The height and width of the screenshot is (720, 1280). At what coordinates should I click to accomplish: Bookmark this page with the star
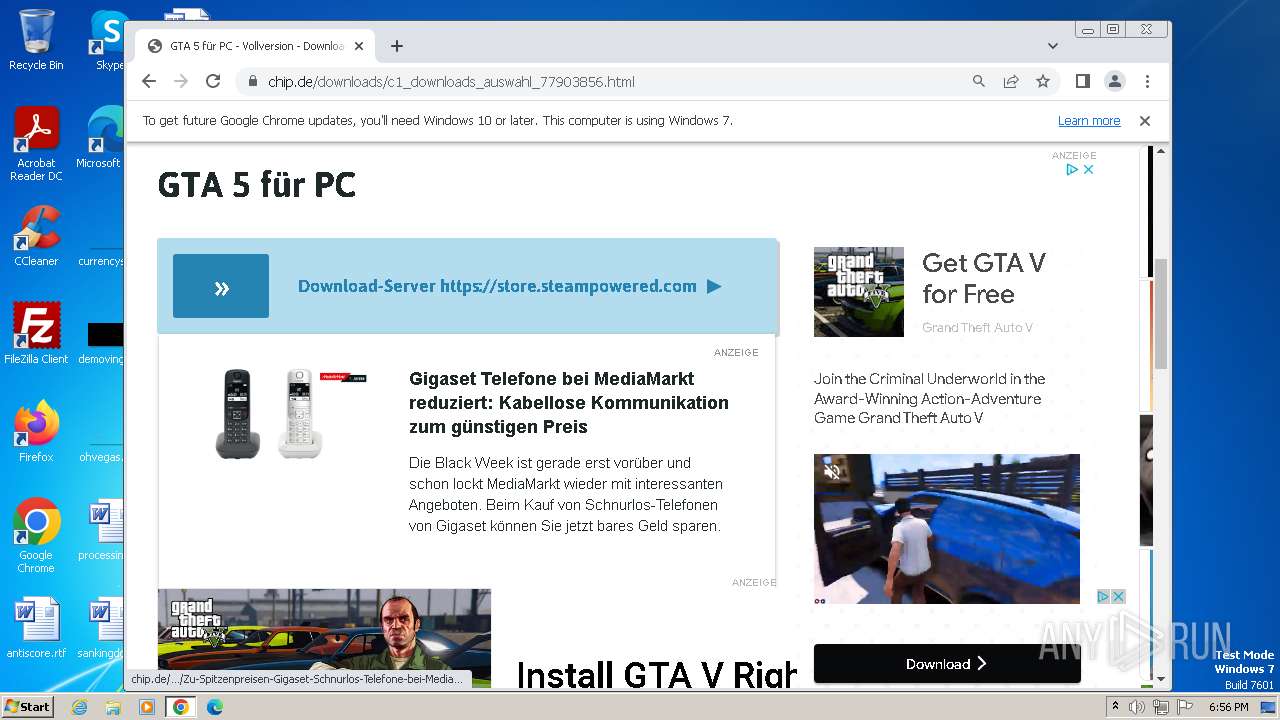tap(1043, 81)
